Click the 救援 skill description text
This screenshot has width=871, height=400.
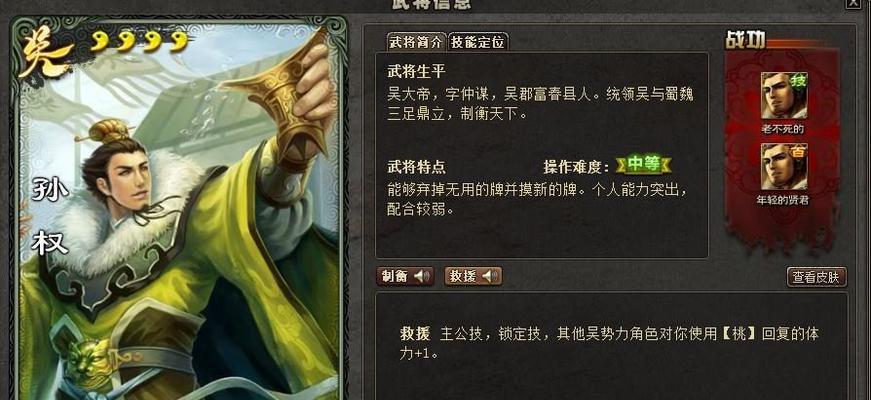[609, 343]
